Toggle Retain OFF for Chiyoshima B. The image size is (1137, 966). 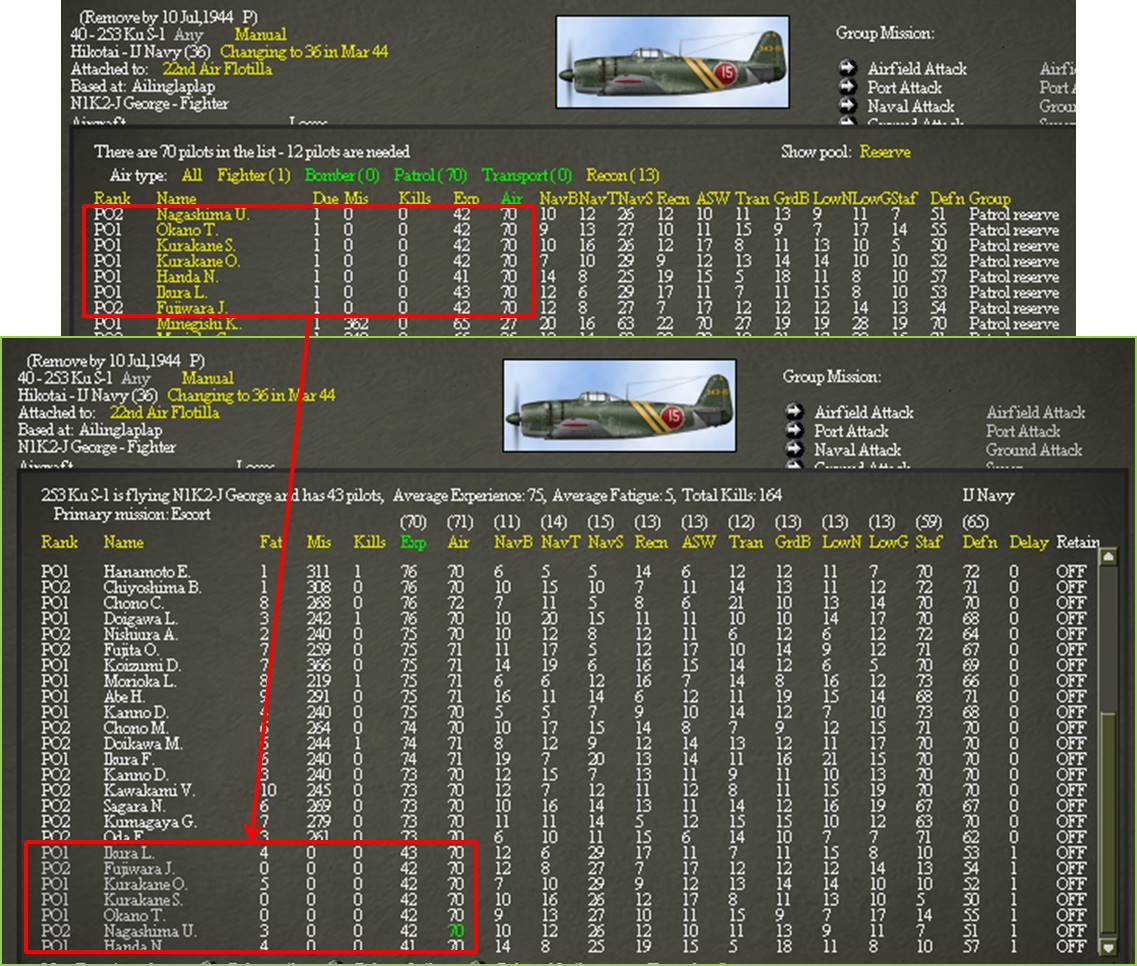click(x=1070, y=587)
